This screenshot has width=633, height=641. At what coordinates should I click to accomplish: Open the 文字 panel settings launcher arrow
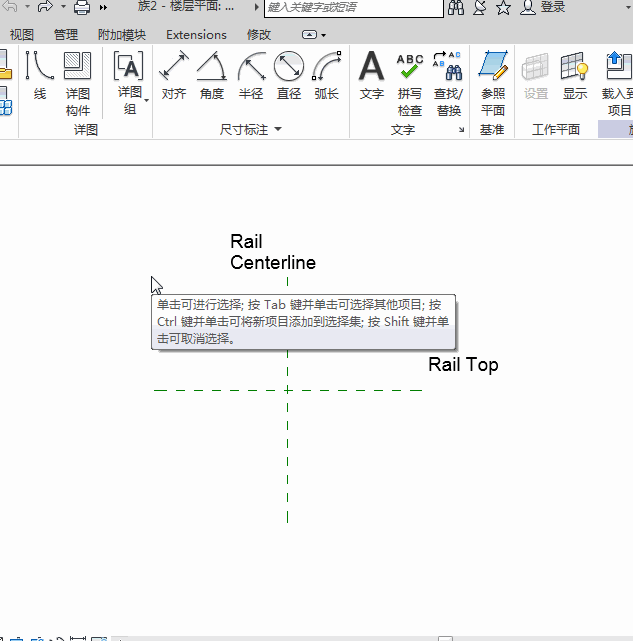coord(460,130)
